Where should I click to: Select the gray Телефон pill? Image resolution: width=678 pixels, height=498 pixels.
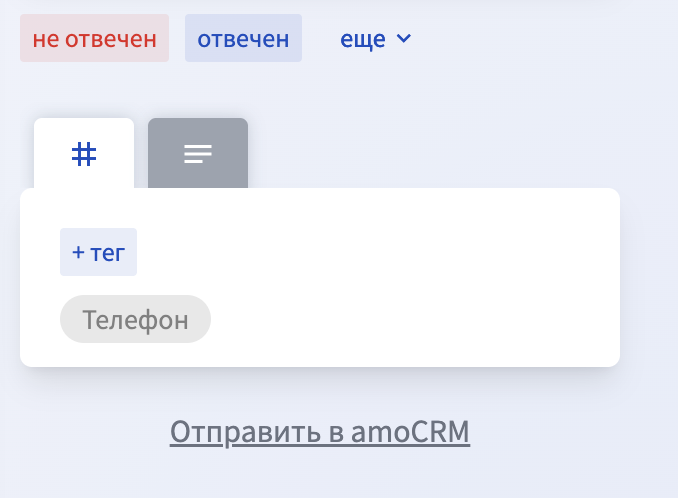click(135, 319)
